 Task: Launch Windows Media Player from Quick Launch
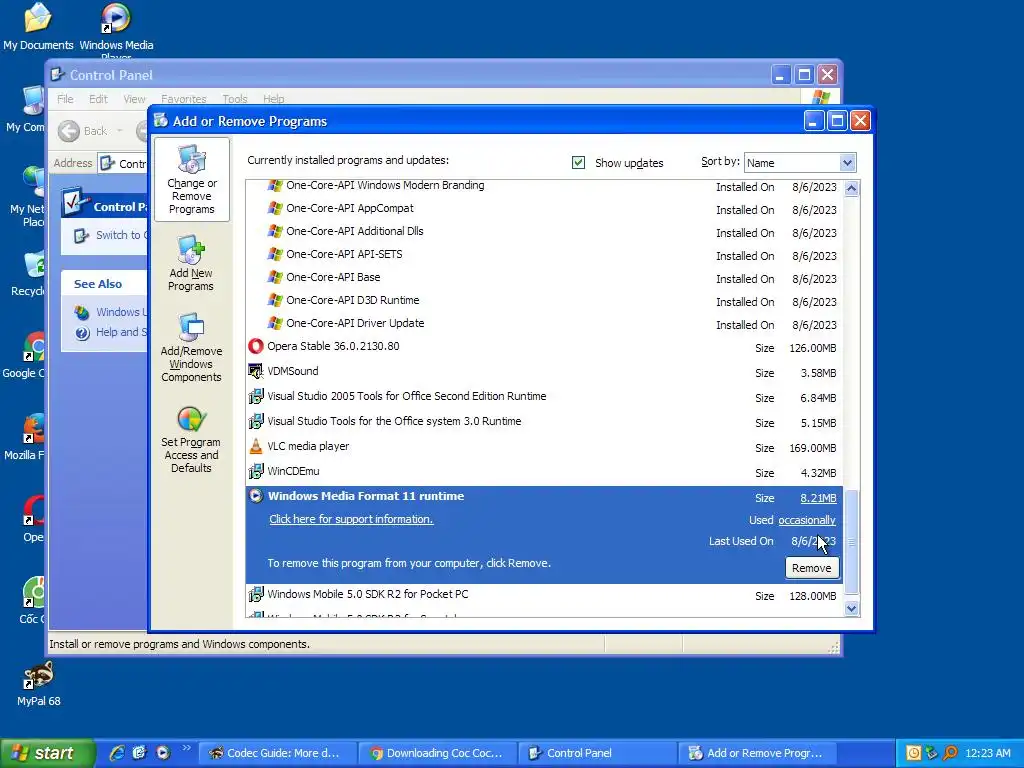tap(163, 753)
